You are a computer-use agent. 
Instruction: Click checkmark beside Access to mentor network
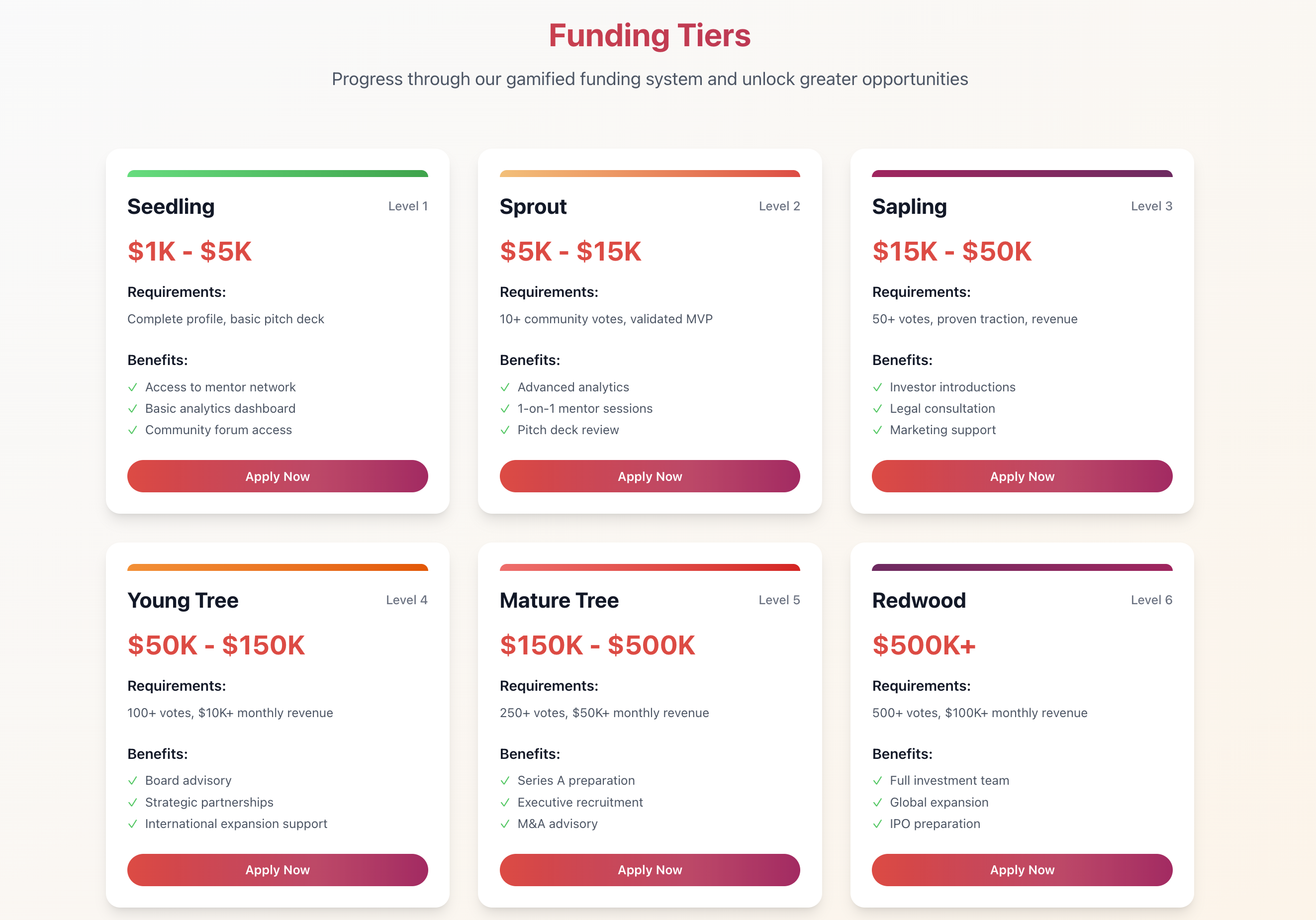pyautogui.click(x=132, y=387)
